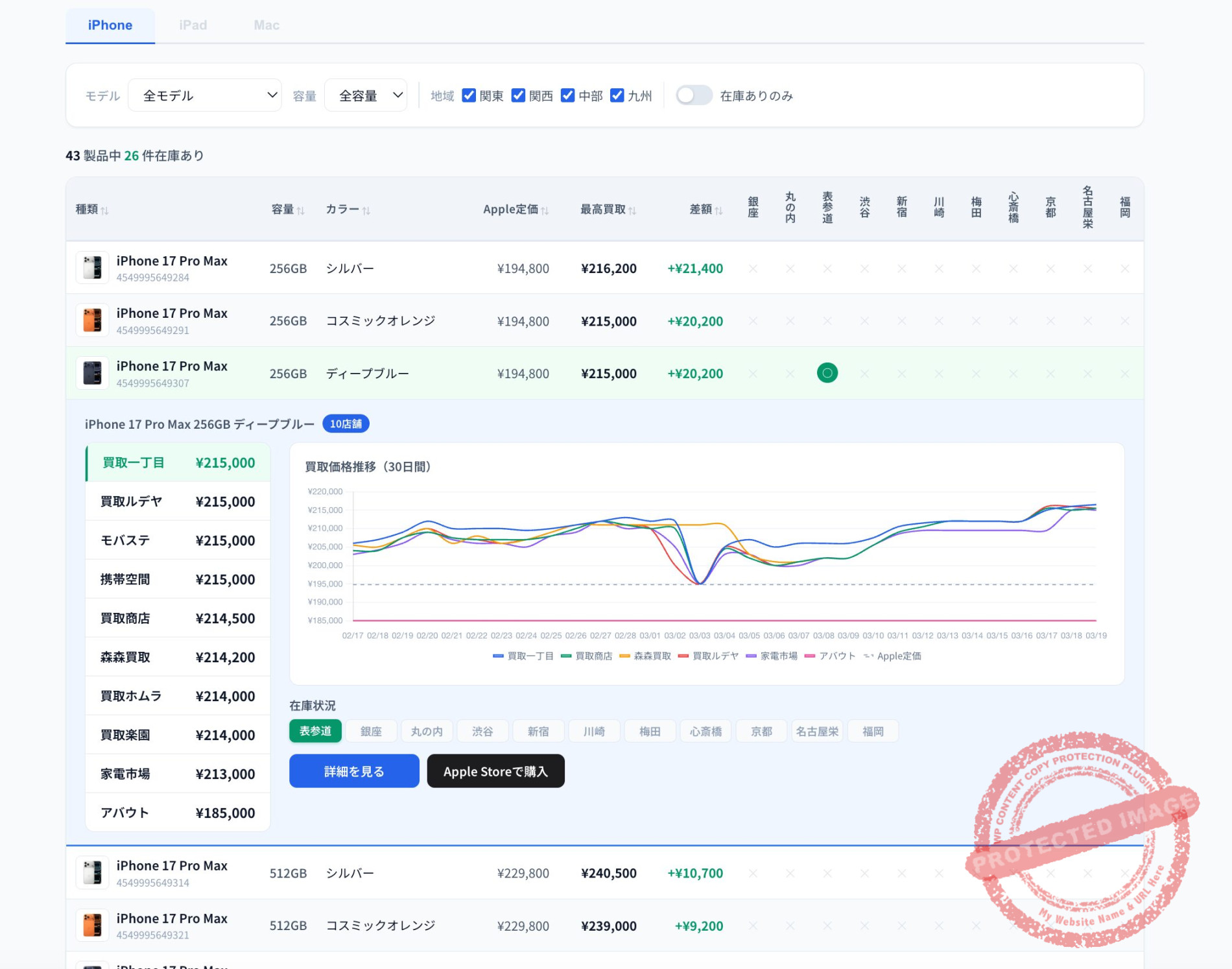Uncheck the 関東 region checkbox
The height and width of the screenshot is (969, 1232).
[x=469, y=95]
